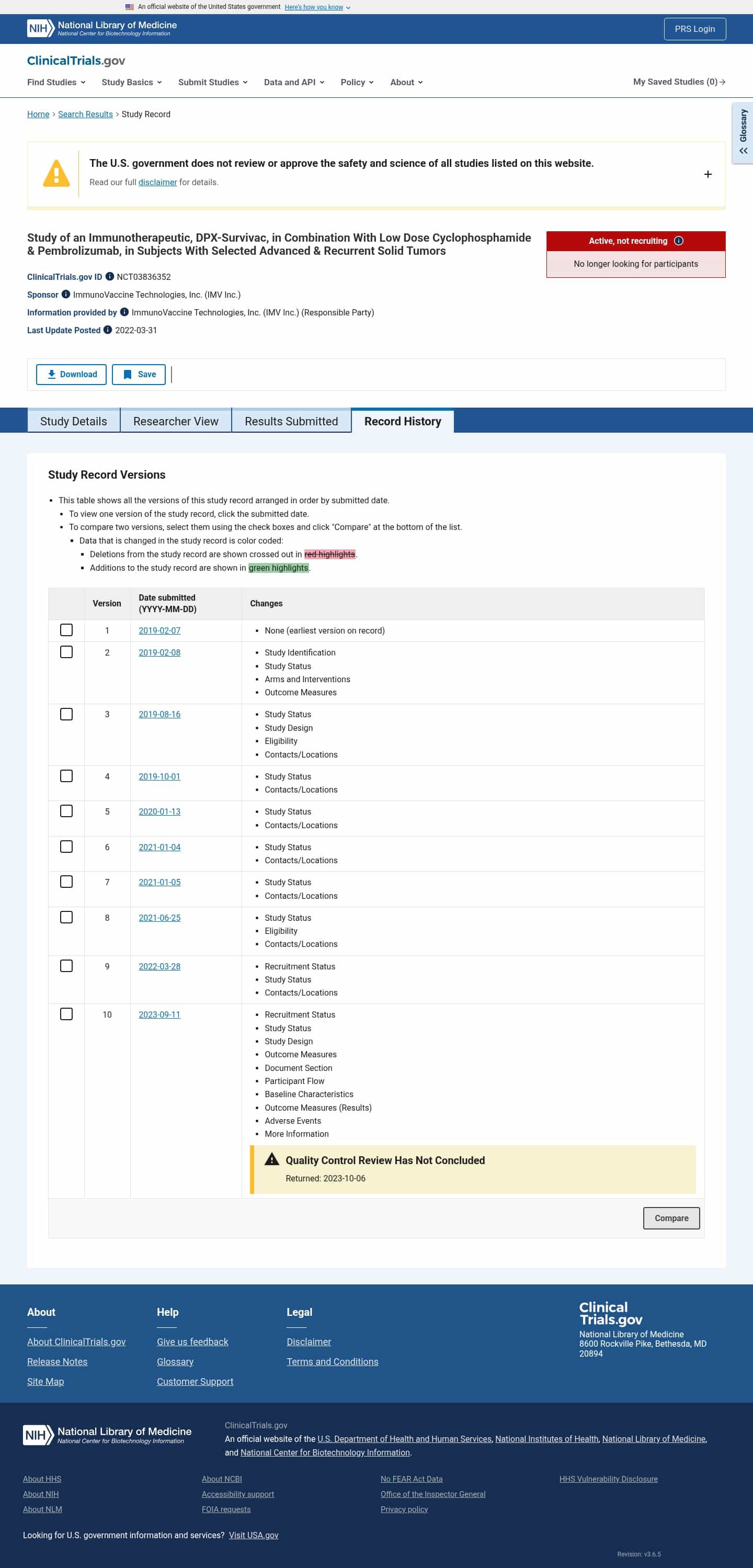Screen dimensions: 753x1568
Task: Click the PRS Login button
Action: pyautogui.click(x=694, y=29)
